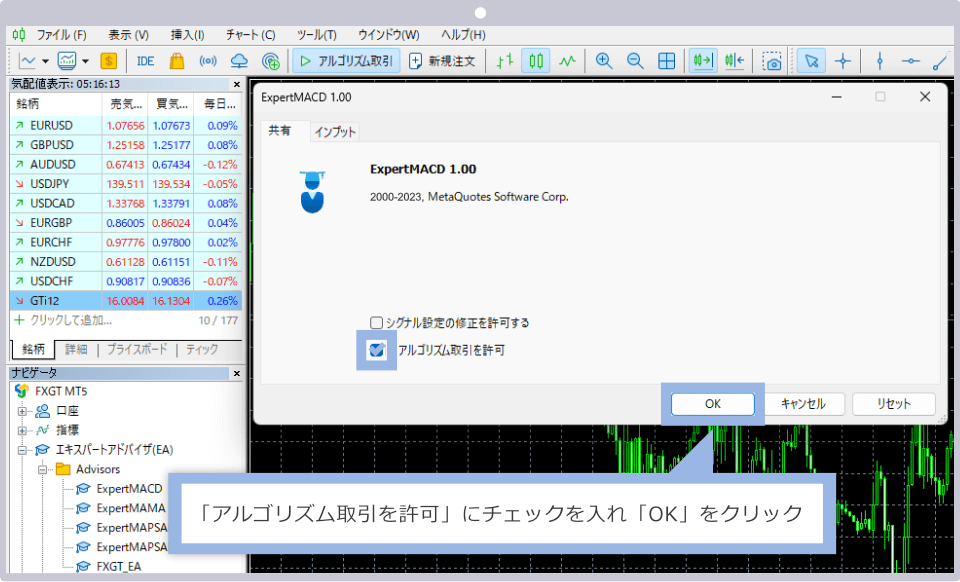Open the Market shopping bag icon
The image size is (960, 582).
(x=177, y=61)
